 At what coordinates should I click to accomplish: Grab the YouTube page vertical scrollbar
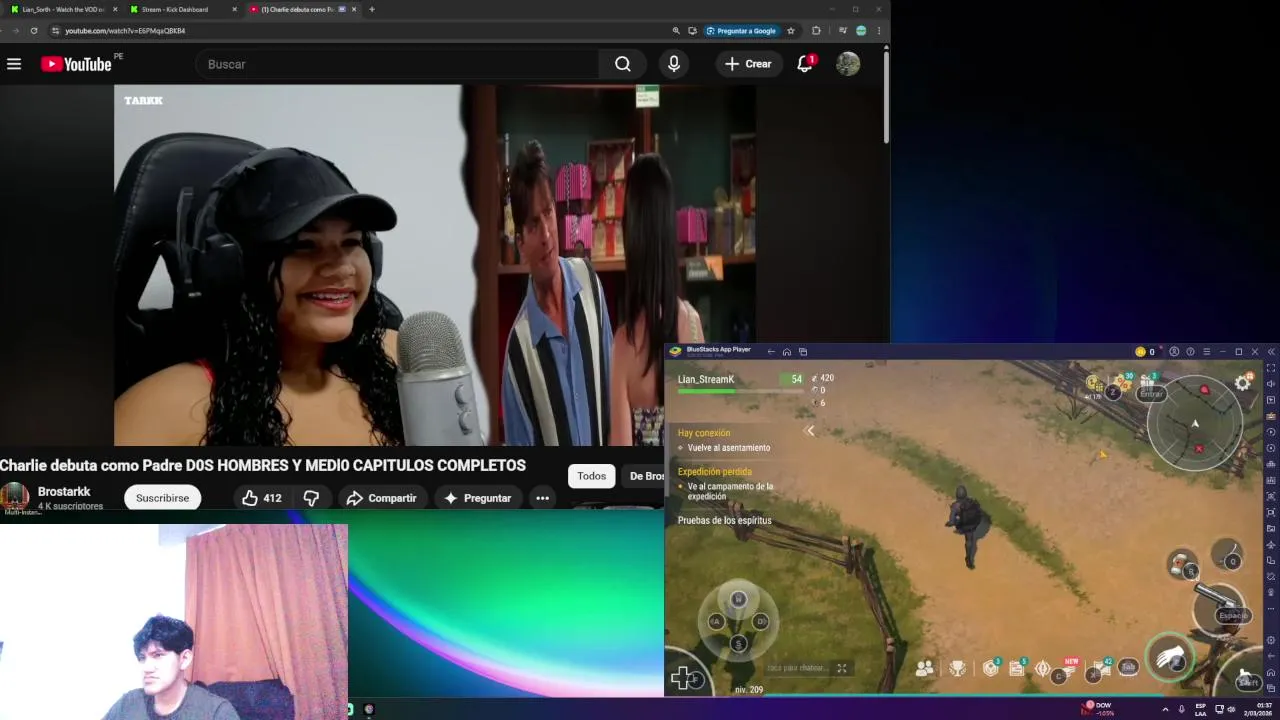886,96
